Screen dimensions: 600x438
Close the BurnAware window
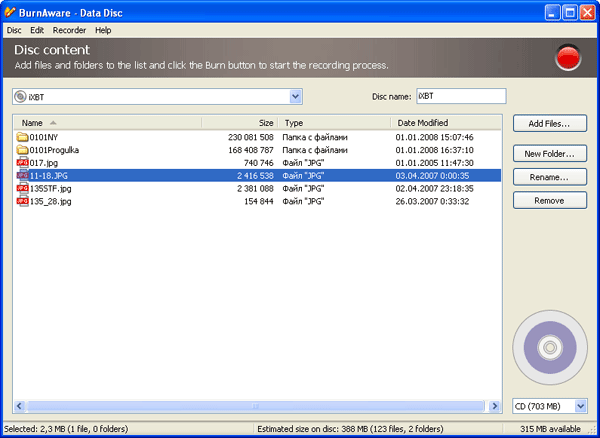click(587, 13)
